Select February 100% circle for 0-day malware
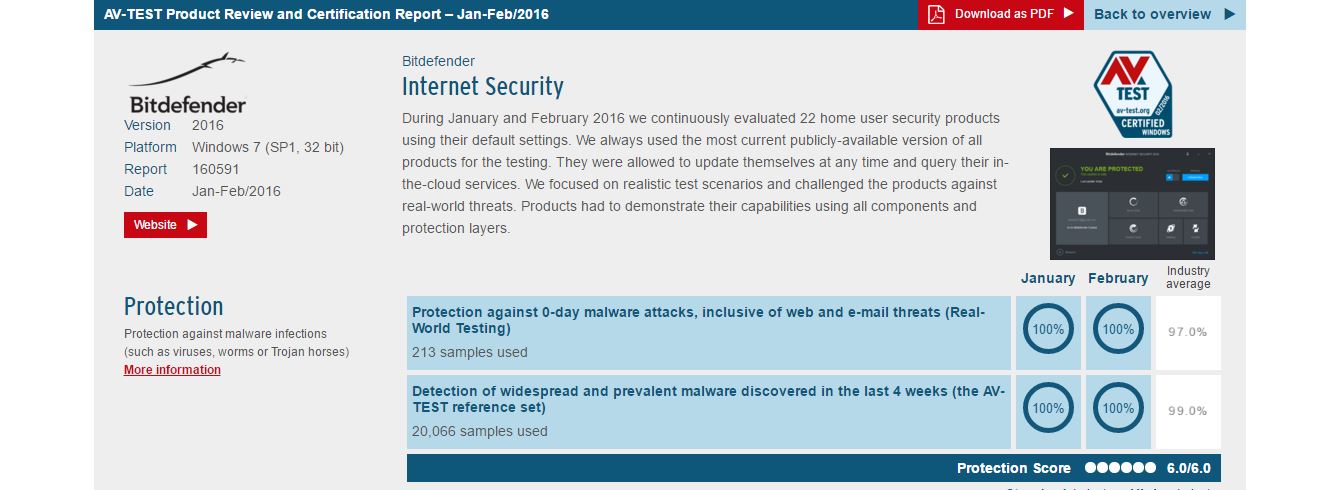This screenshot has width=1327, height=490. click(x=1118, y=329)
